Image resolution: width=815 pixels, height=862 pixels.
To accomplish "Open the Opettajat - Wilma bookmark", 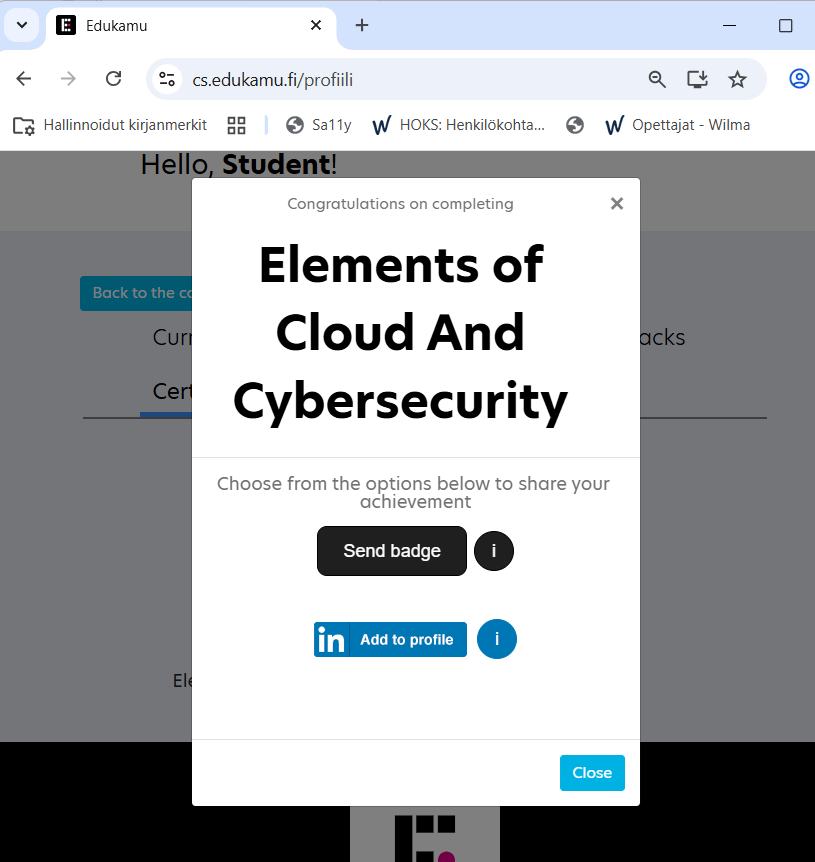I will pyautogui.click(x=678, y=125).
